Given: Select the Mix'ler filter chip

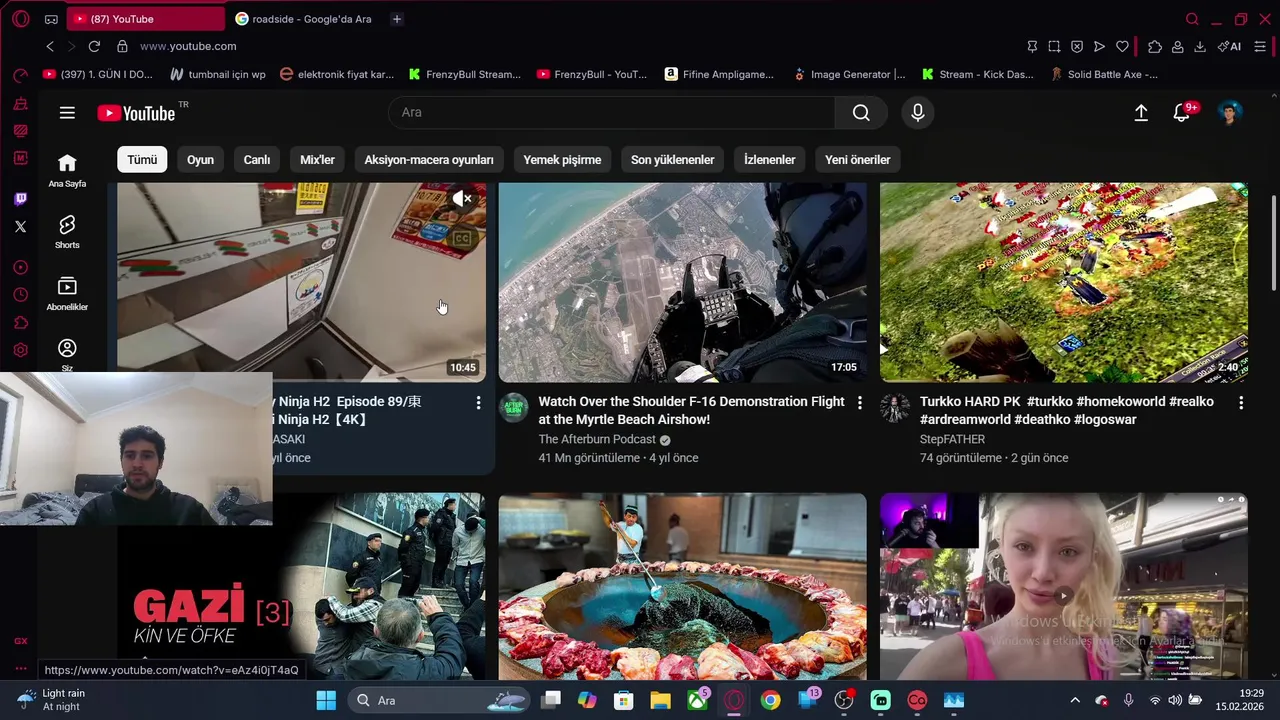Looking at the screenshot, I should (318, 160).
